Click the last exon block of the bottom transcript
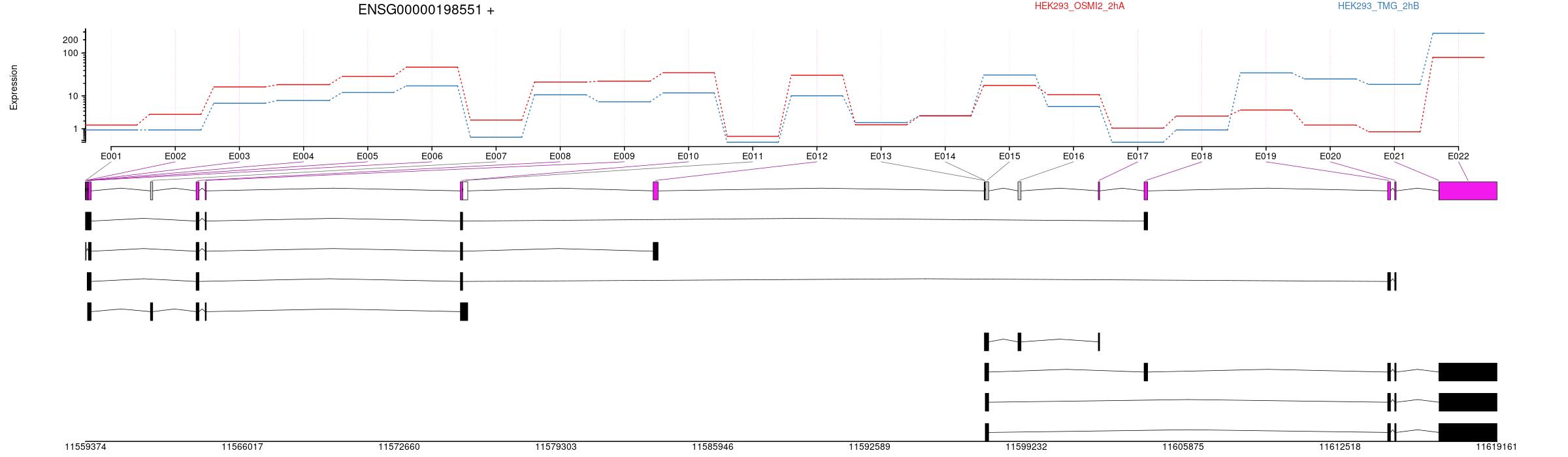This screenshot has width=1568, height=457. pos(1468,432)
